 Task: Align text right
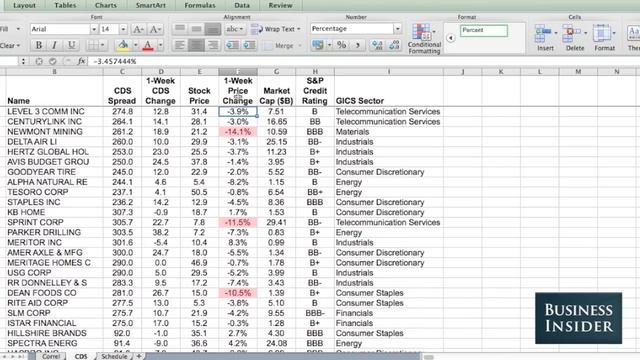click(213, 45)
